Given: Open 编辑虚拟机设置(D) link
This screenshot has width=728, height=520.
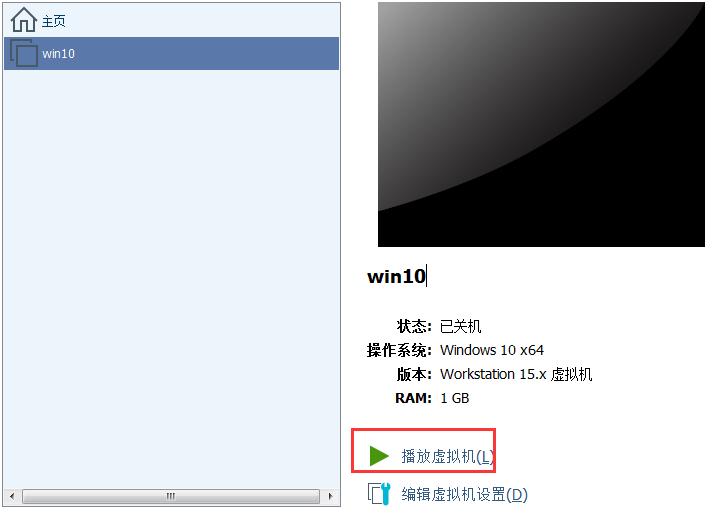Looking at the screenshot, I should (x=464, y=494).
